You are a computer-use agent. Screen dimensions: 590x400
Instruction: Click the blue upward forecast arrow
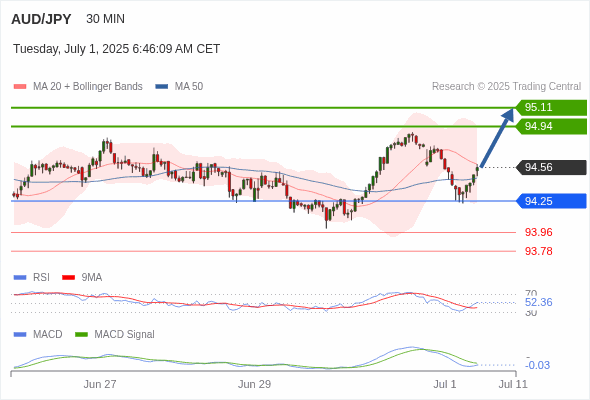click(497, 137)
